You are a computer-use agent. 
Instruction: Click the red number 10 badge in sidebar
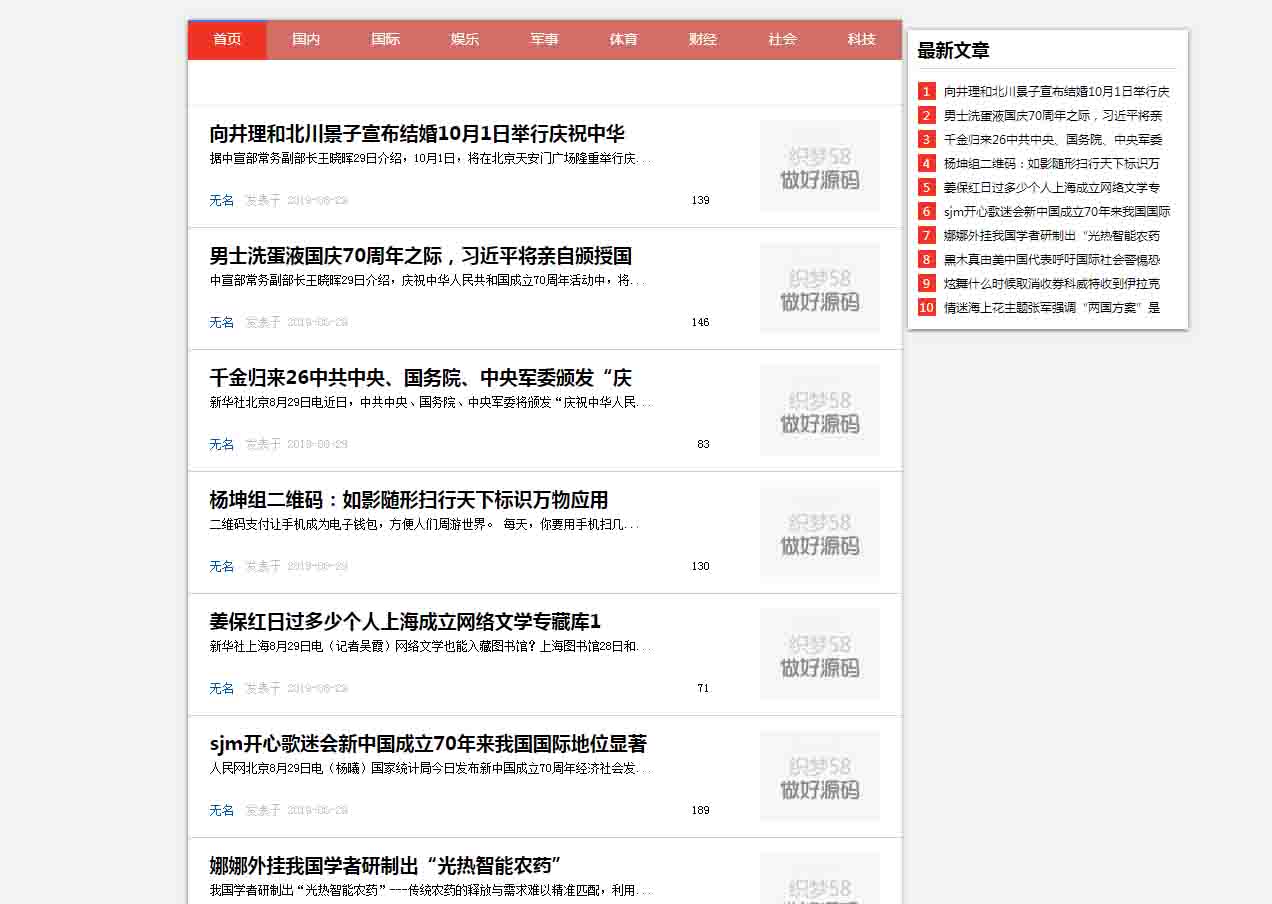click(927, 308)
